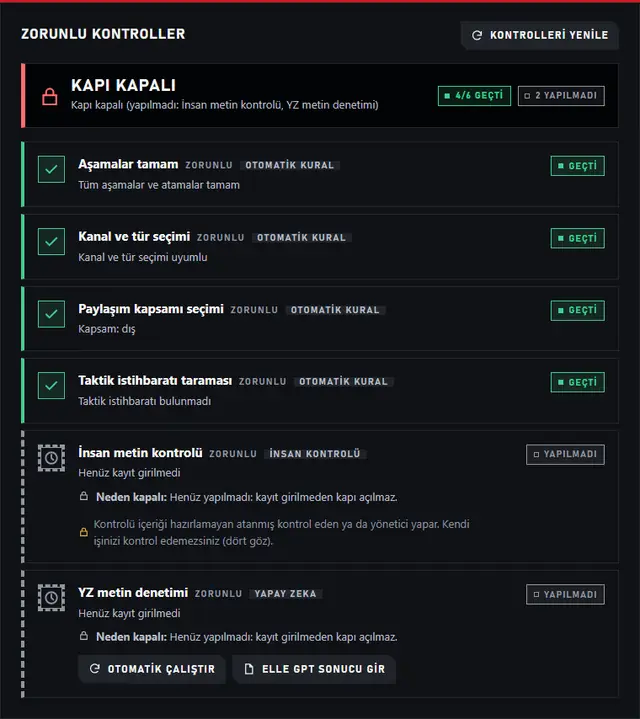Click the 2 Yapılmadı badge in header
This screenshot has width=640, height=719.
point(561,96)
